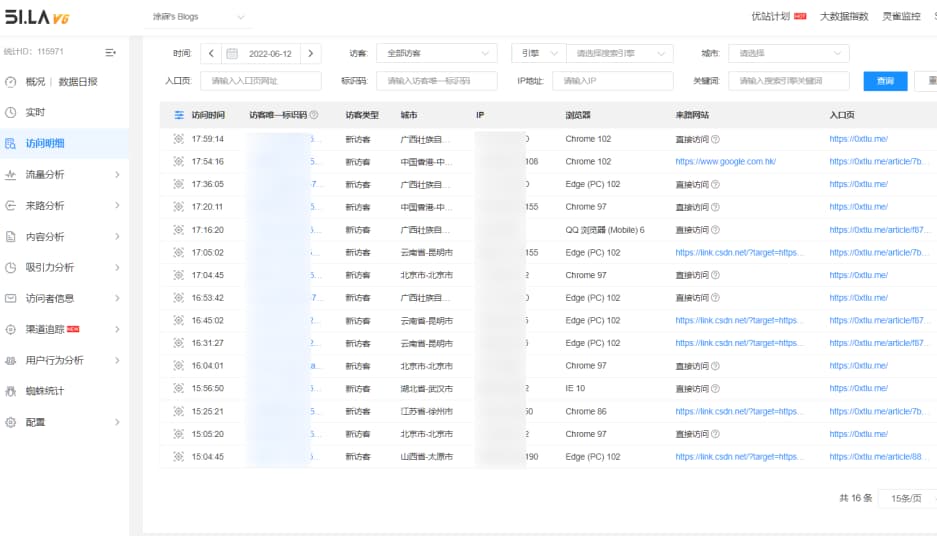Open the 全部访客 visitor type dropdown
The width and height of the screenshot is (937, 536).
coord(436,54)
